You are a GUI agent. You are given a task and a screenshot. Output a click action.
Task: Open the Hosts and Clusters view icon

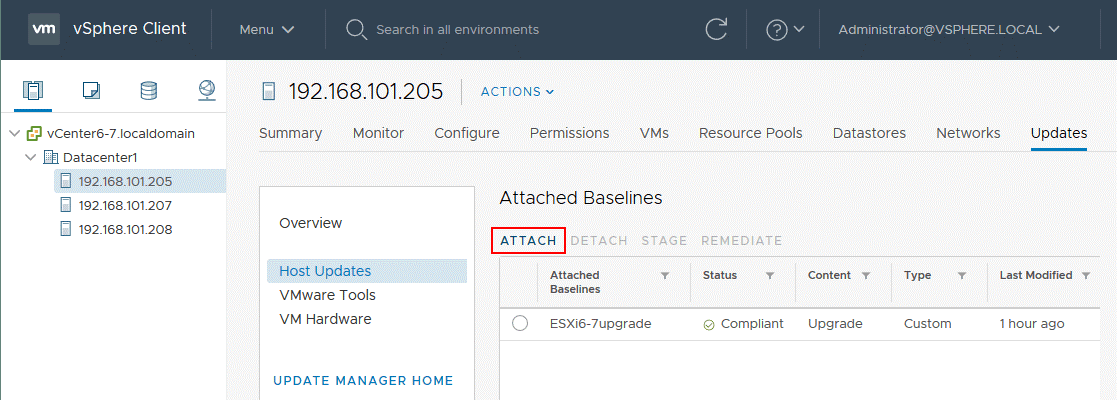point(33,91)
